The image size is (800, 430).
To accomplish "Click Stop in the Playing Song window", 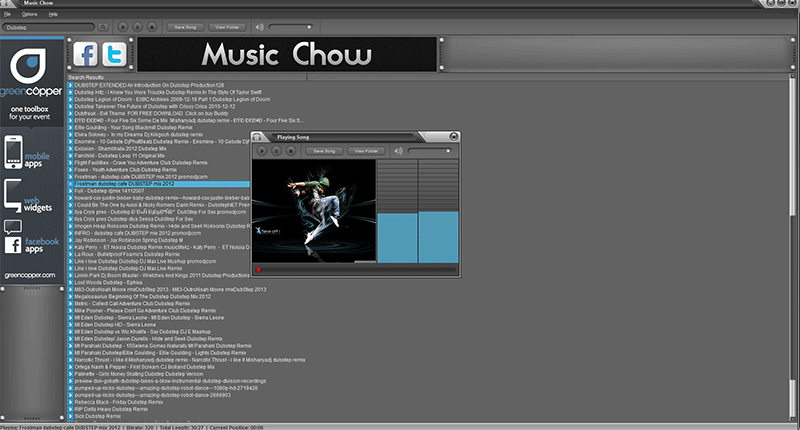I will (x=290, y=150).
